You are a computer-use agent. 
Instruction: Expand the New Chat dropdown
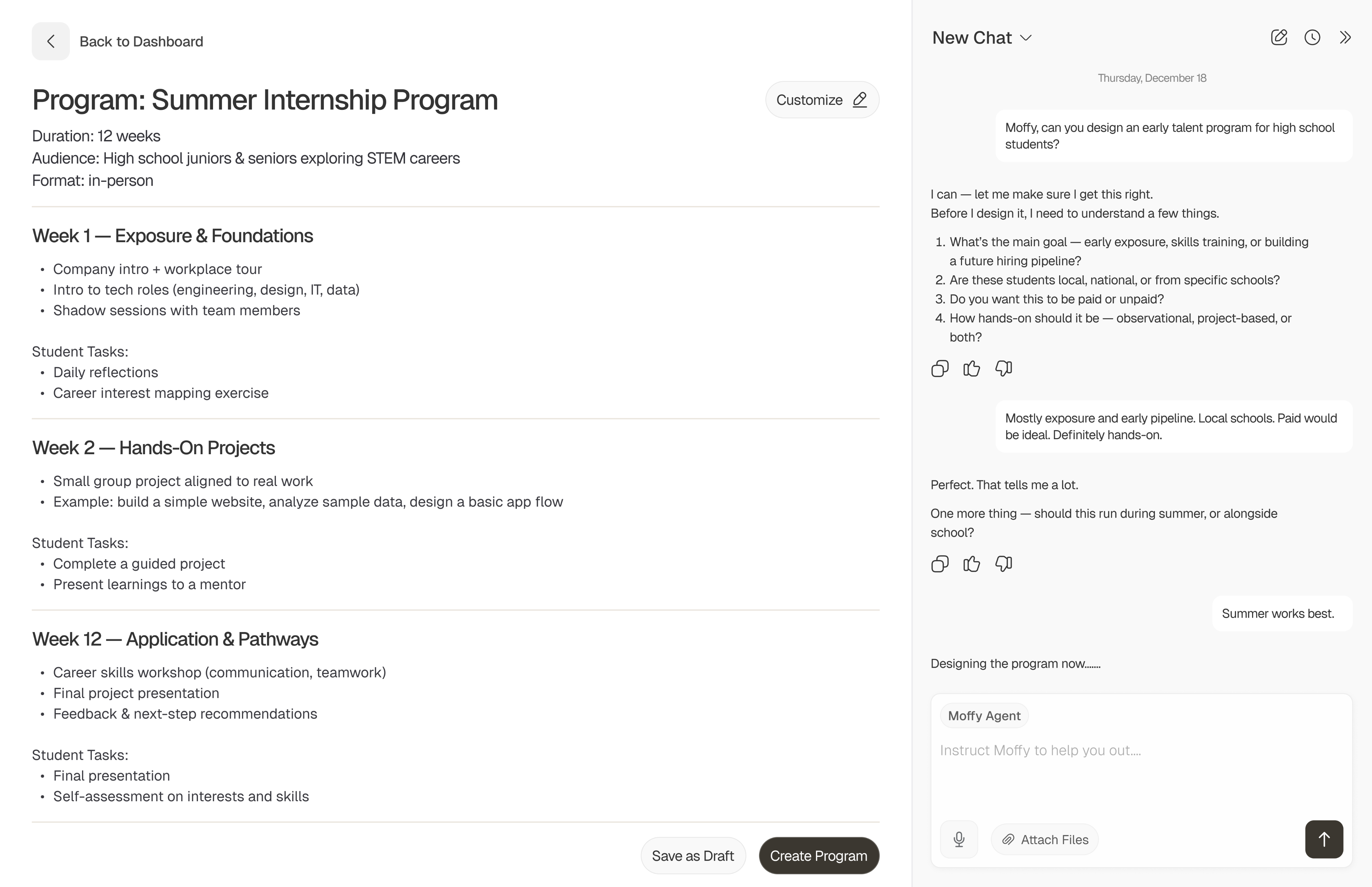(1026, 38)
